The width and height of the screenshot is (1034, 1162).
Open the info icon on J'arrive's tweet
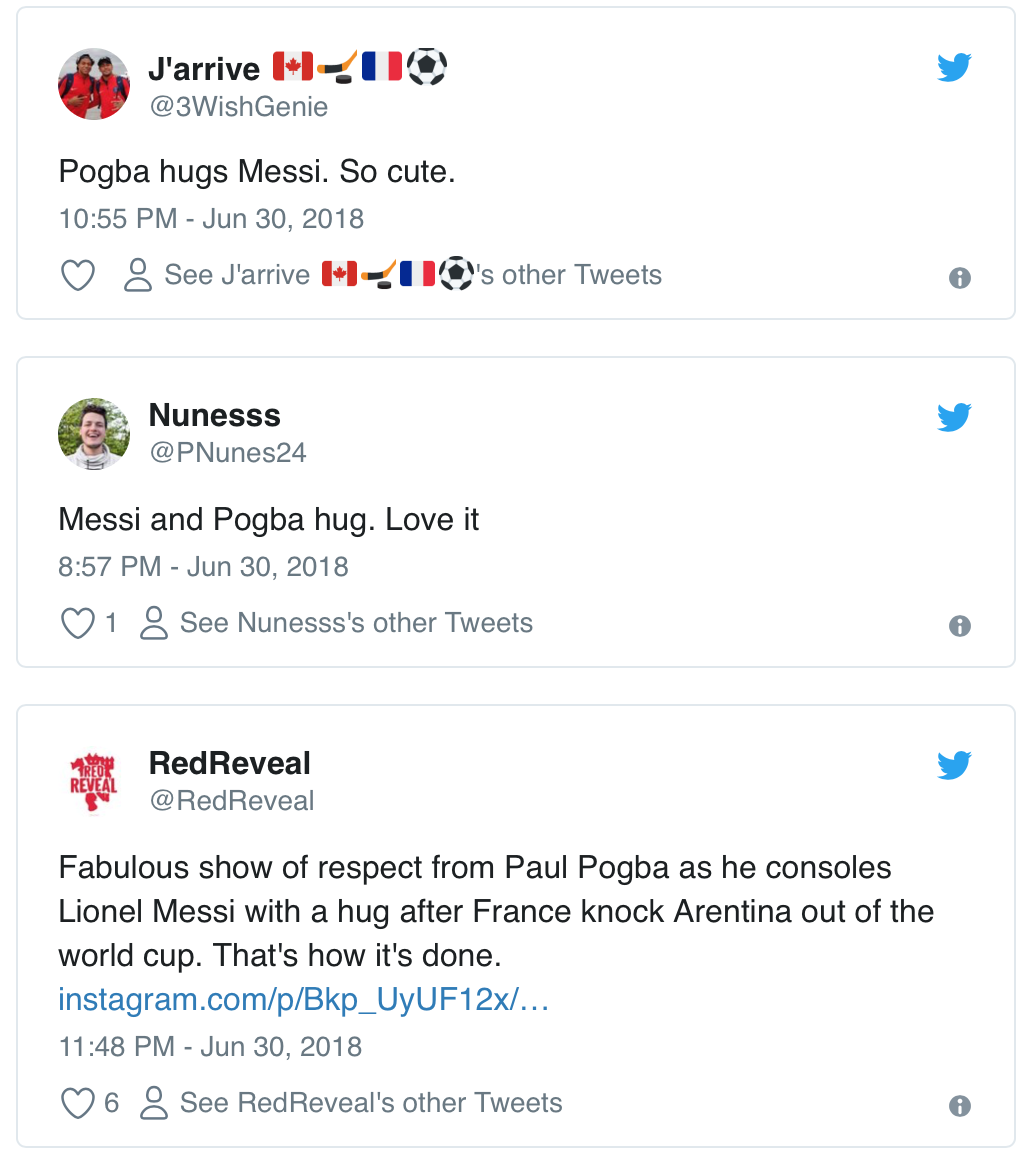click(960, 279)
